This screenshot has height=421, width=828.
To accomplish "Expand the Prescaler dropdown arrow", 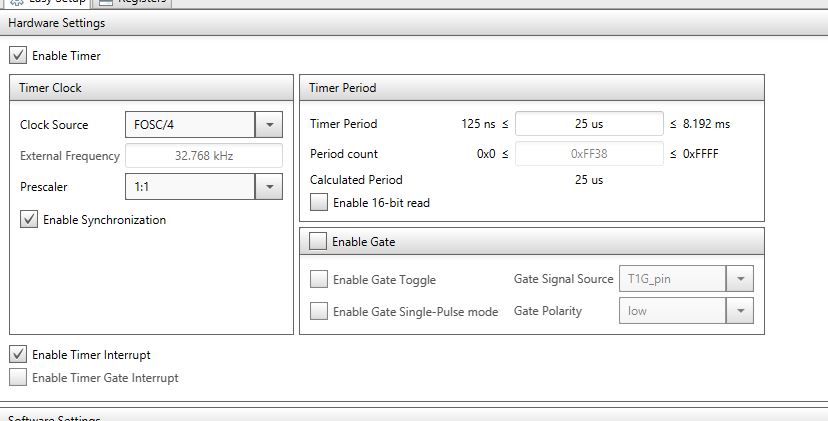I will 269,186.
